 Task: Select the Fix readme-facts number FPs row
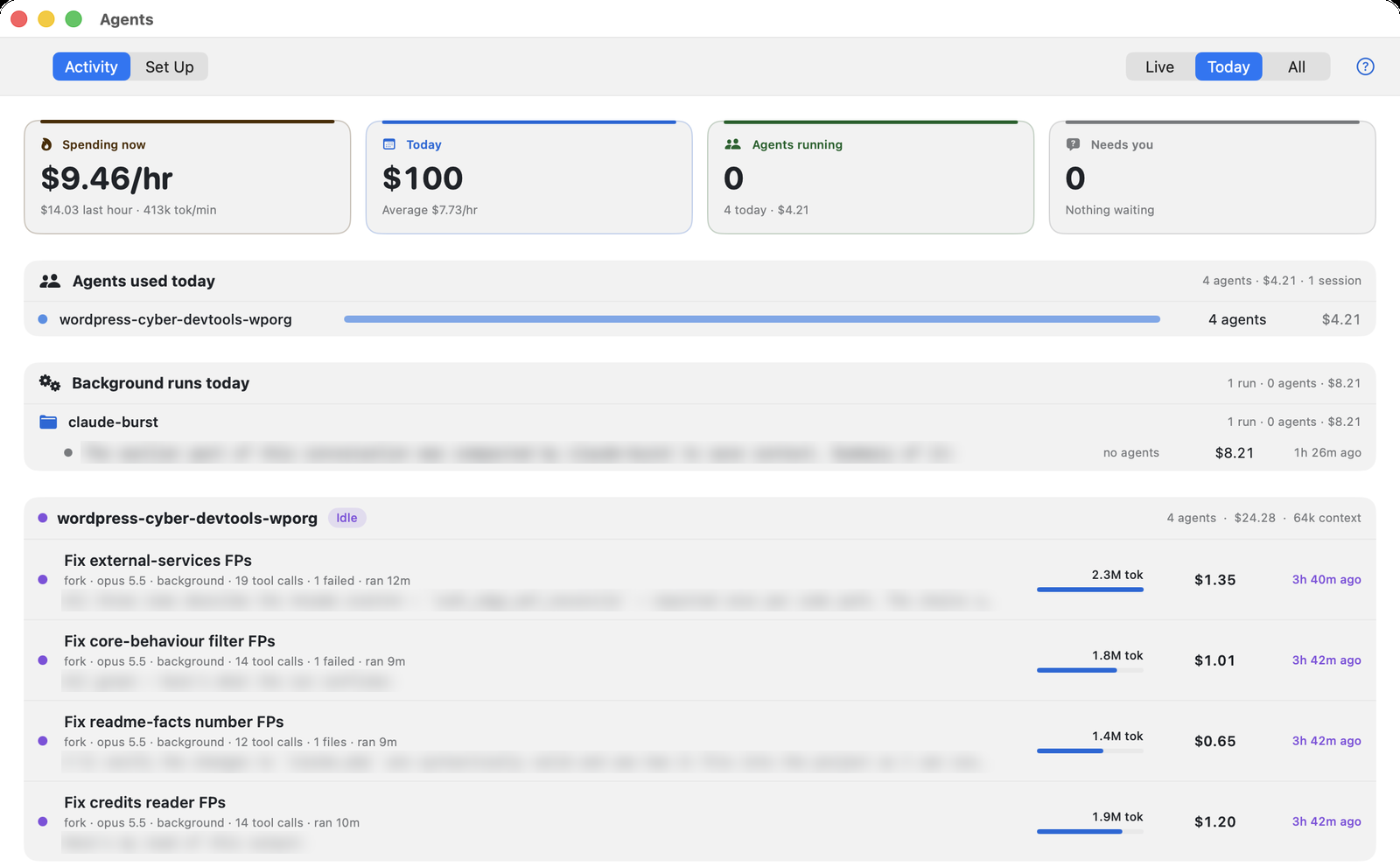pos(700,740)
